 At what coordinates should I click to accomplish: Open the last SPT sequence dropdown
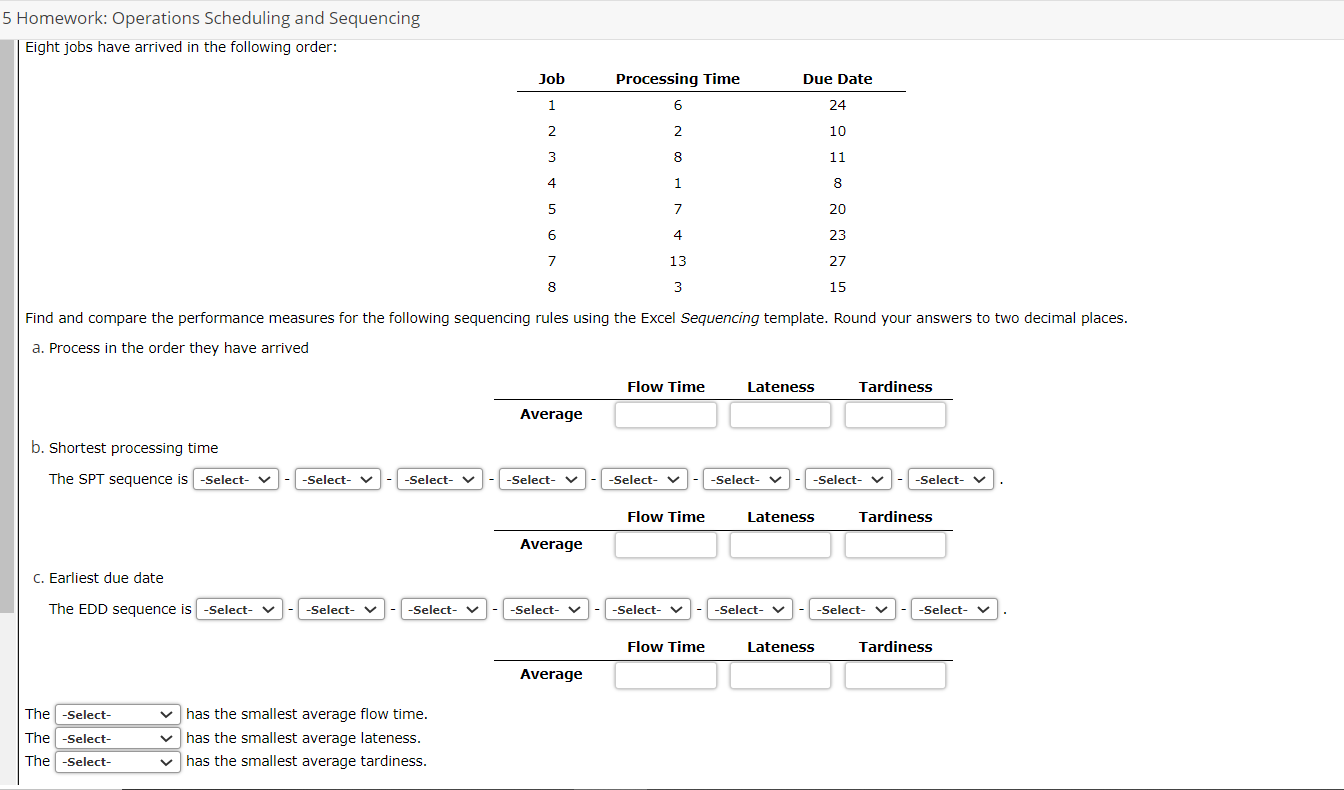click(x=950, y=479)
